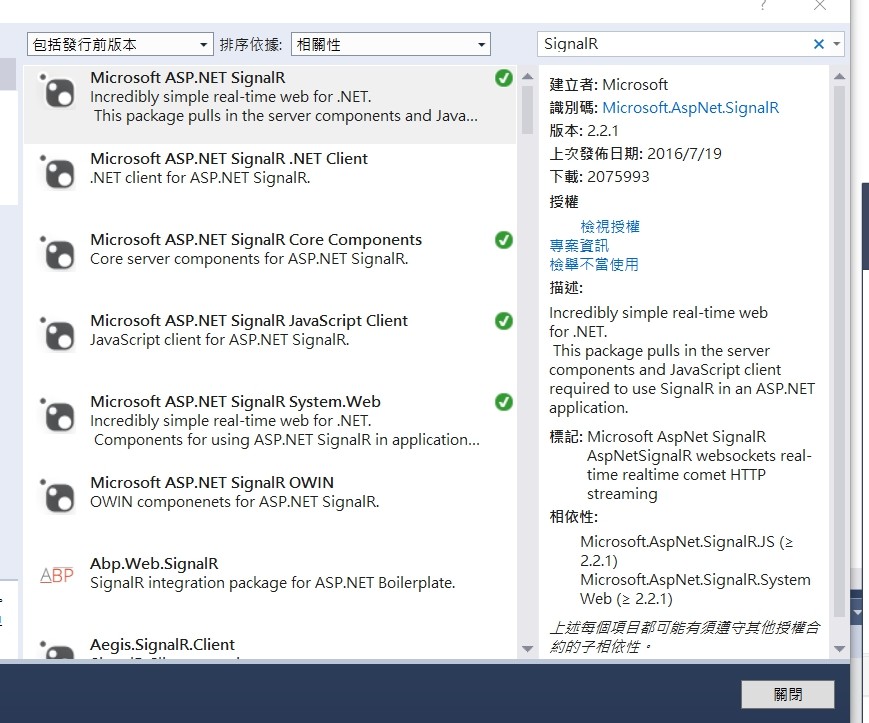Click the 檢舉不當使用 report abuse link
Screen dimensions: 869x723
(x=594, y=264)
